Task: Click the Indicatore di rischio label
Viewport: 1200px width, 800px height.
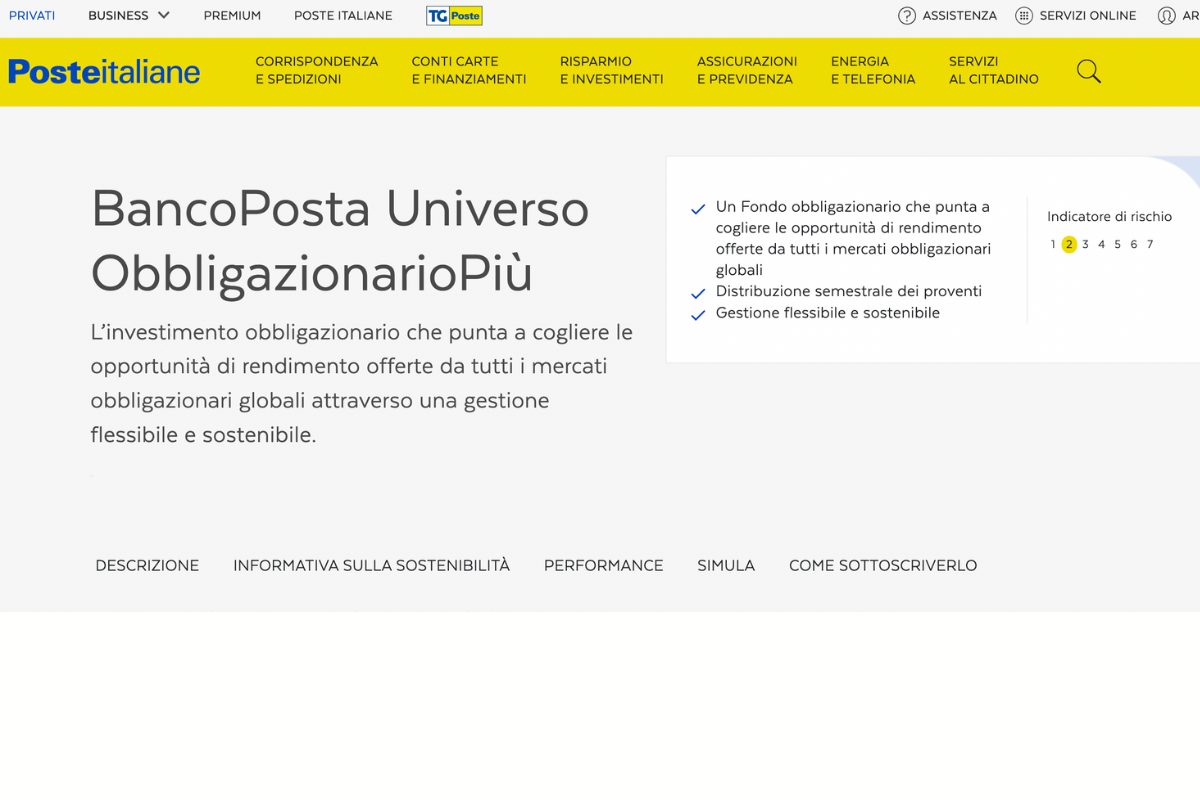Action: [1110, 216]
